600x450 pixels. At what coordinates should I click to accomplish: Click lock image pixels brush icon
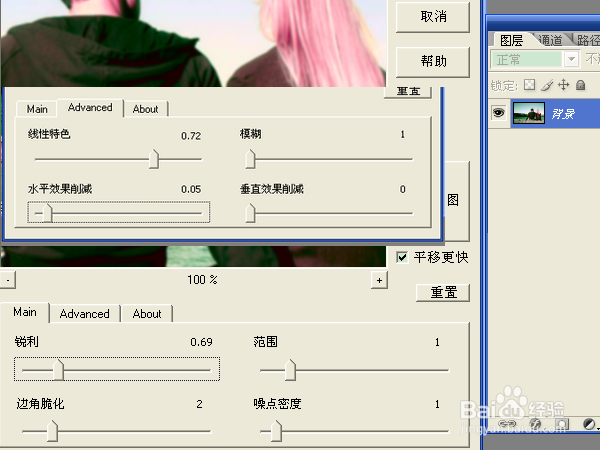(x=547, y=85)
